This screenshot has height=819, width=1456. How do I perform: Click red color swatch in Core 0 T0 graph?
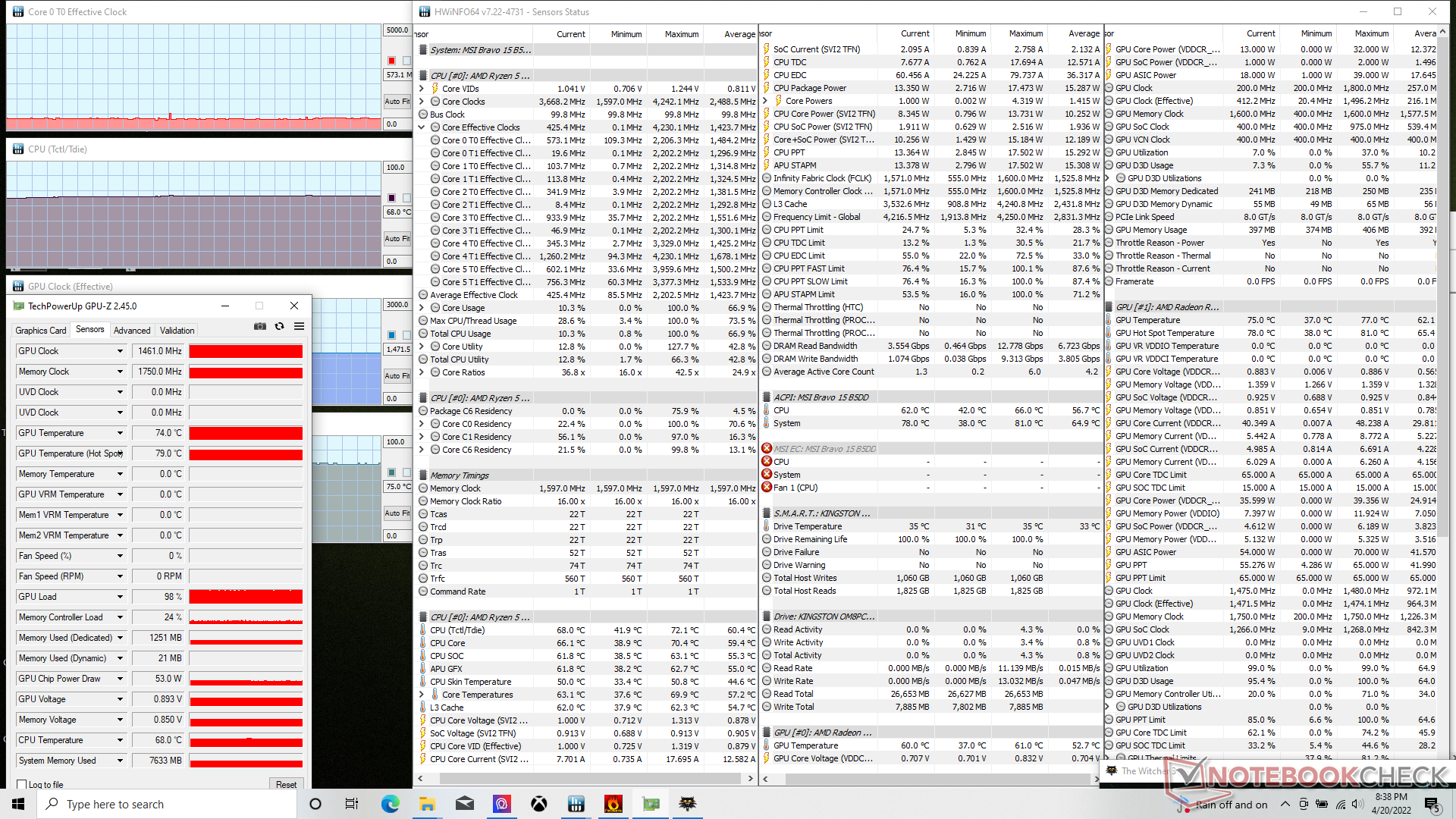391,61
